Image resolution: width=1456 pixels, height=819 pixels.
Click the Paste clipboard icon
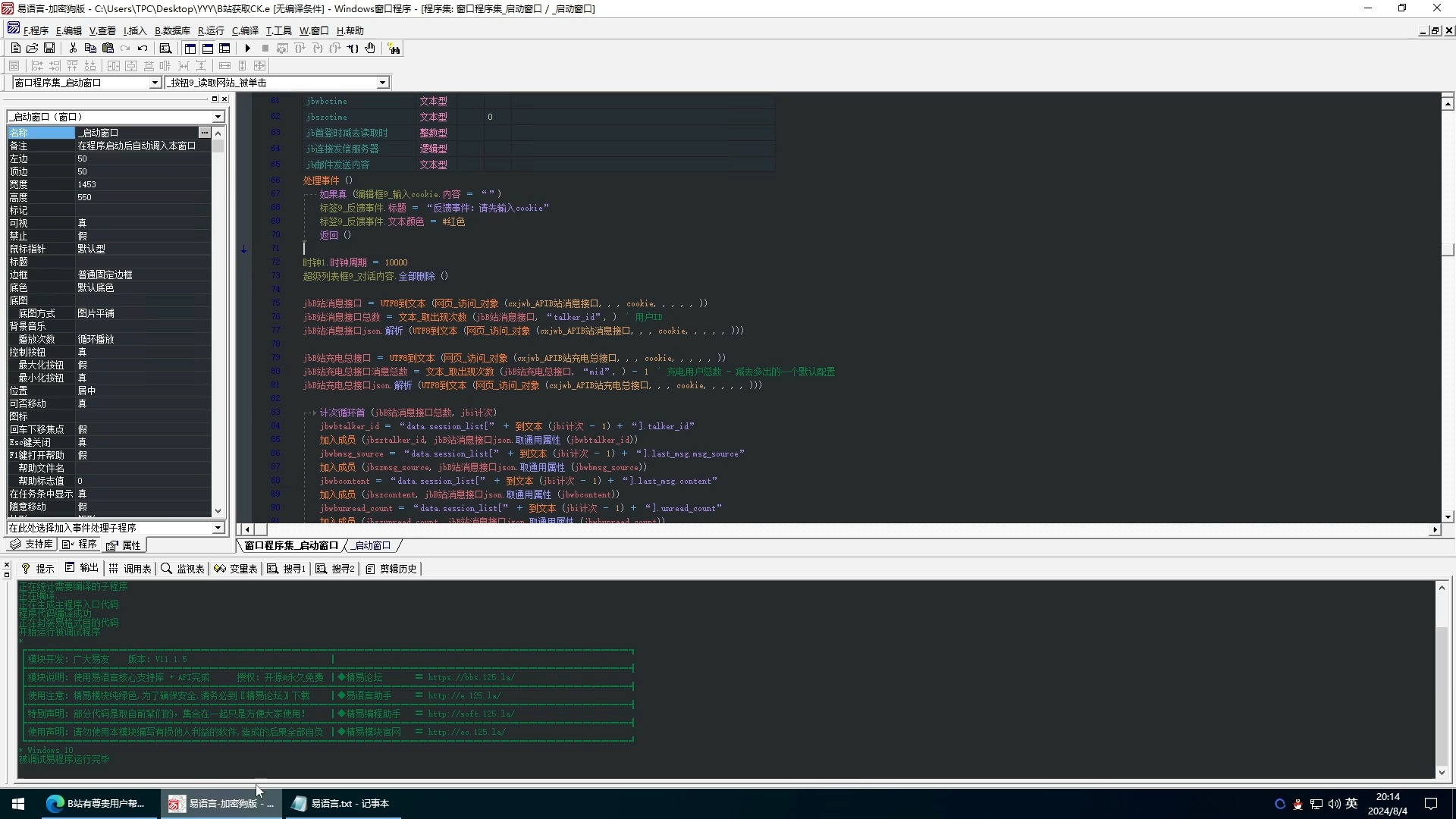pyautogui.click(x=108, y=49)
